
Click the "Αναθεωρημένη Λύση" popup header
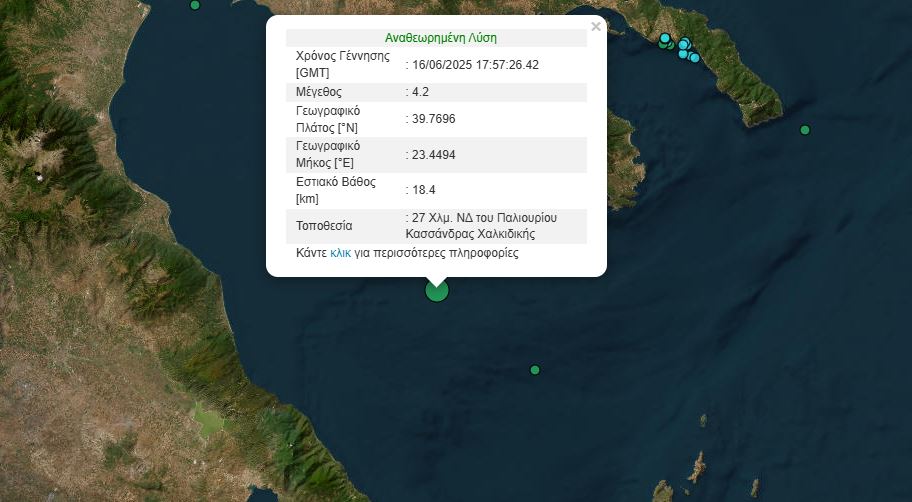coord(441,38)
